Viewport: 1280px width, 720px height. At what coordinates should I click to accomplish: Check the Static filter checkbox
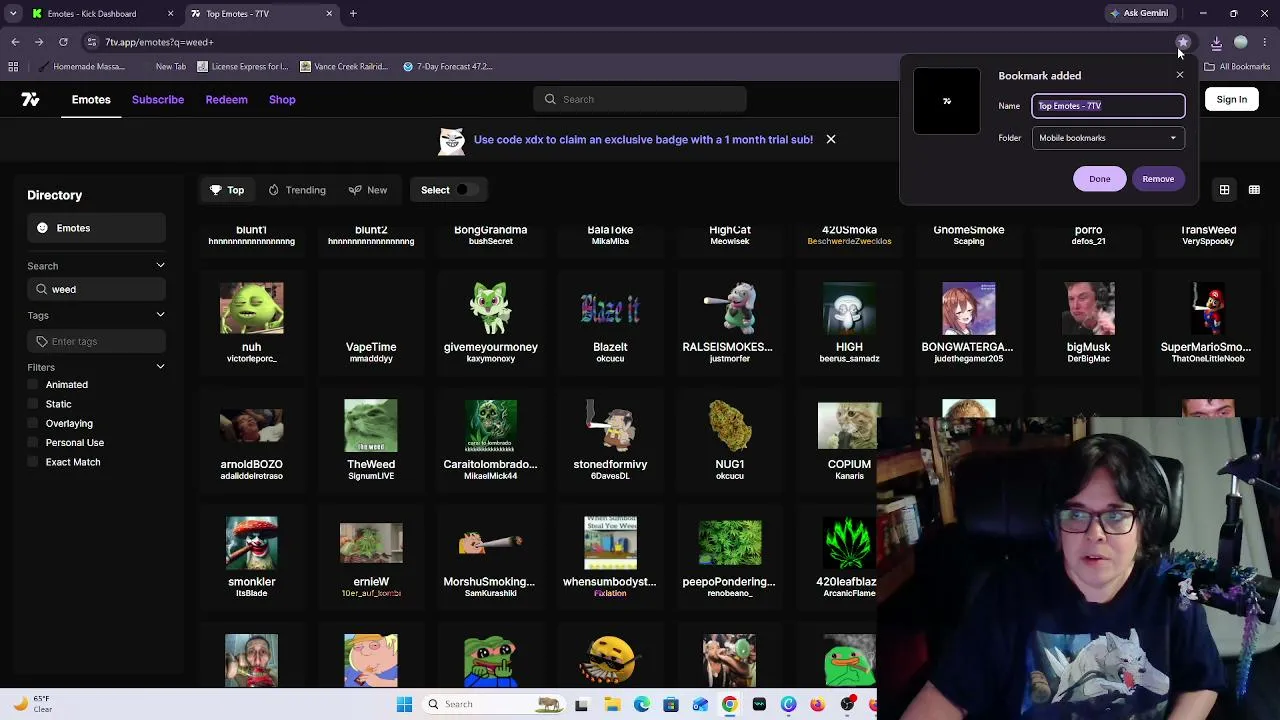[33, 404]
